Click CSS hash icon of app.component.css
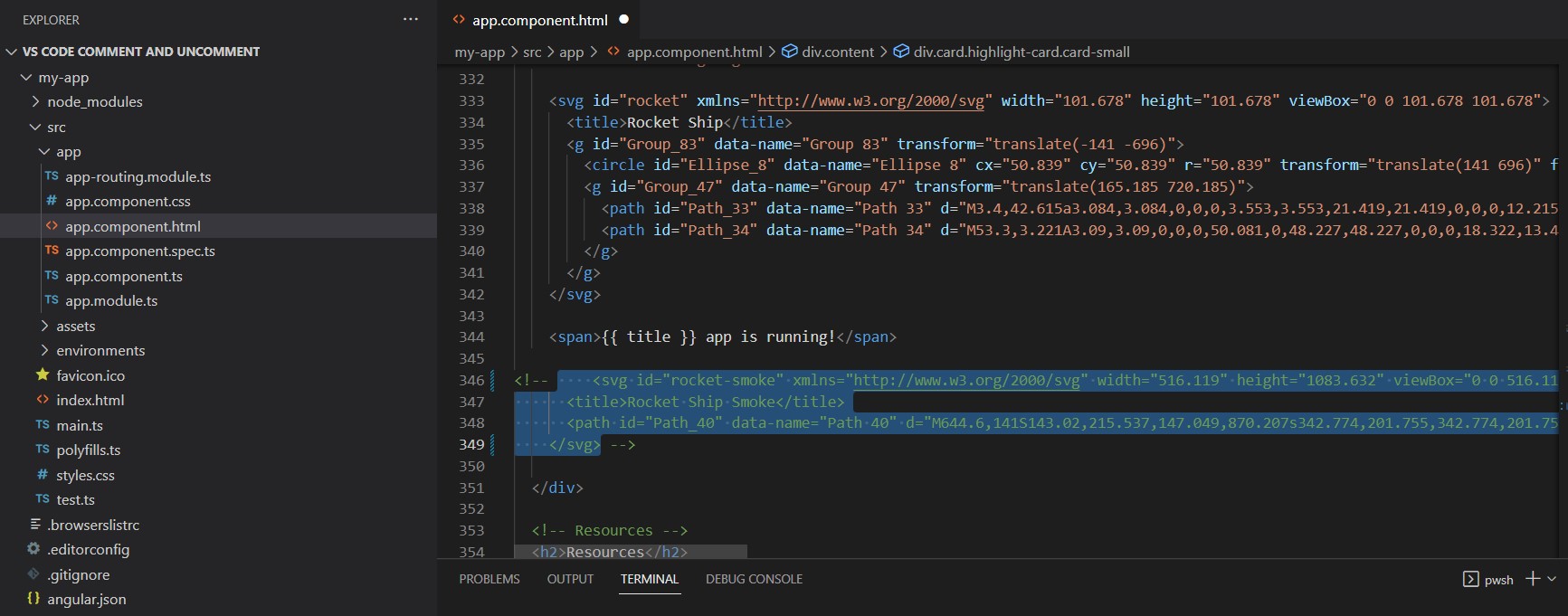Screen dimensions: 1568x616 tap(52, 201)
